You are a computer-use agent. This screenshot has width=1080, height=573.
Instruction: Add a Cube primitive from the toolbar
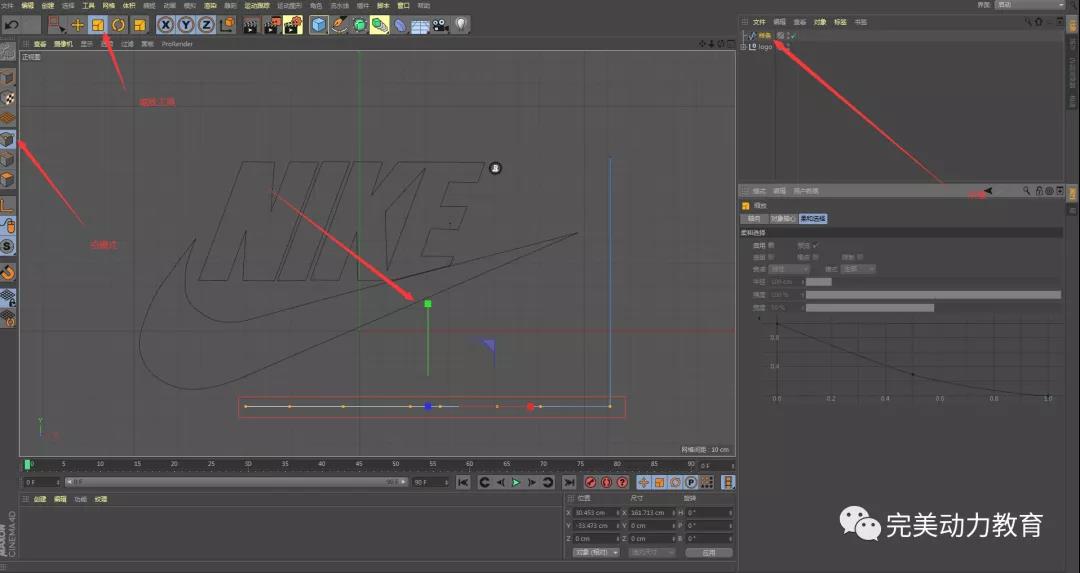point(318,24)
